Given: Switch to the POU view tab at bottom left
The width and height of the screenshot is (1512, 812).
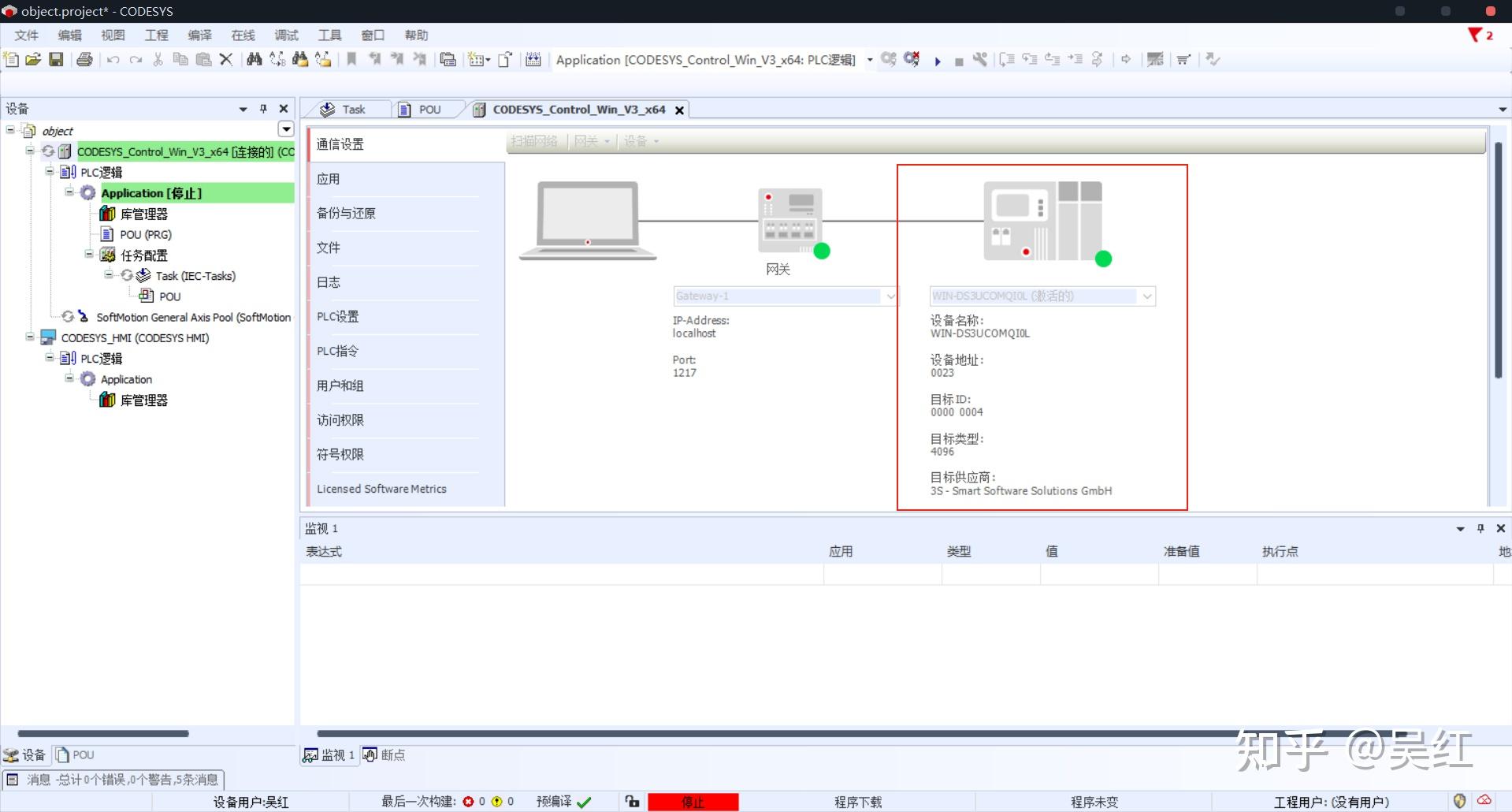Looking at the screenshot, I should click(75, 755).
